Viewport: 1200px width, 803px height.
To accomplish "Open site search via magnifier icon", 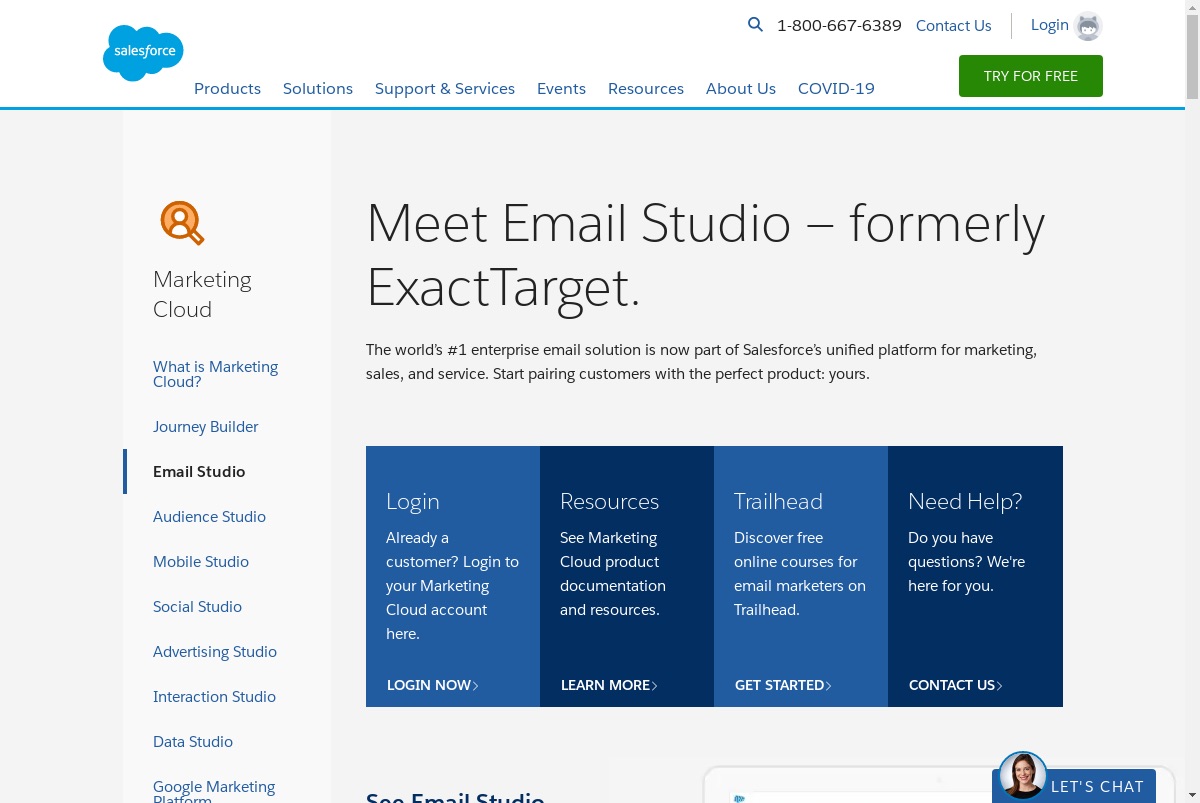I will (x=755, y=25).
